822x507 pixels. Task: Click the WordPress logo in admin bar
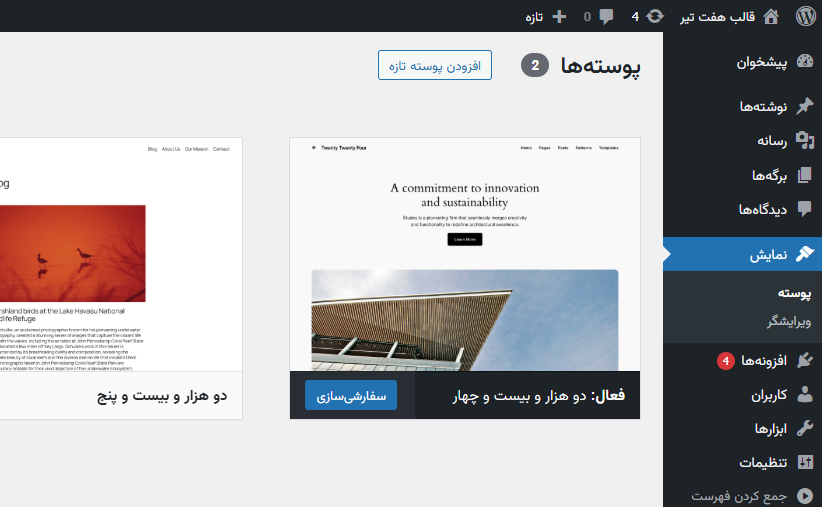806,16
